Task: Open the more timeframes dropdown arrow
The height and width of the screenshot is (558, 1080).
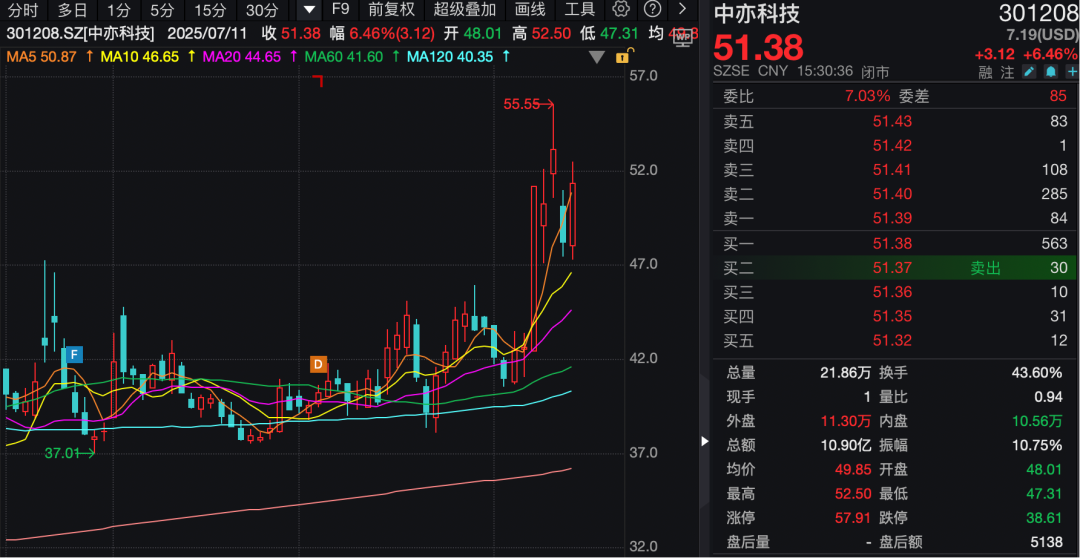Action: (x=310, y=10)
